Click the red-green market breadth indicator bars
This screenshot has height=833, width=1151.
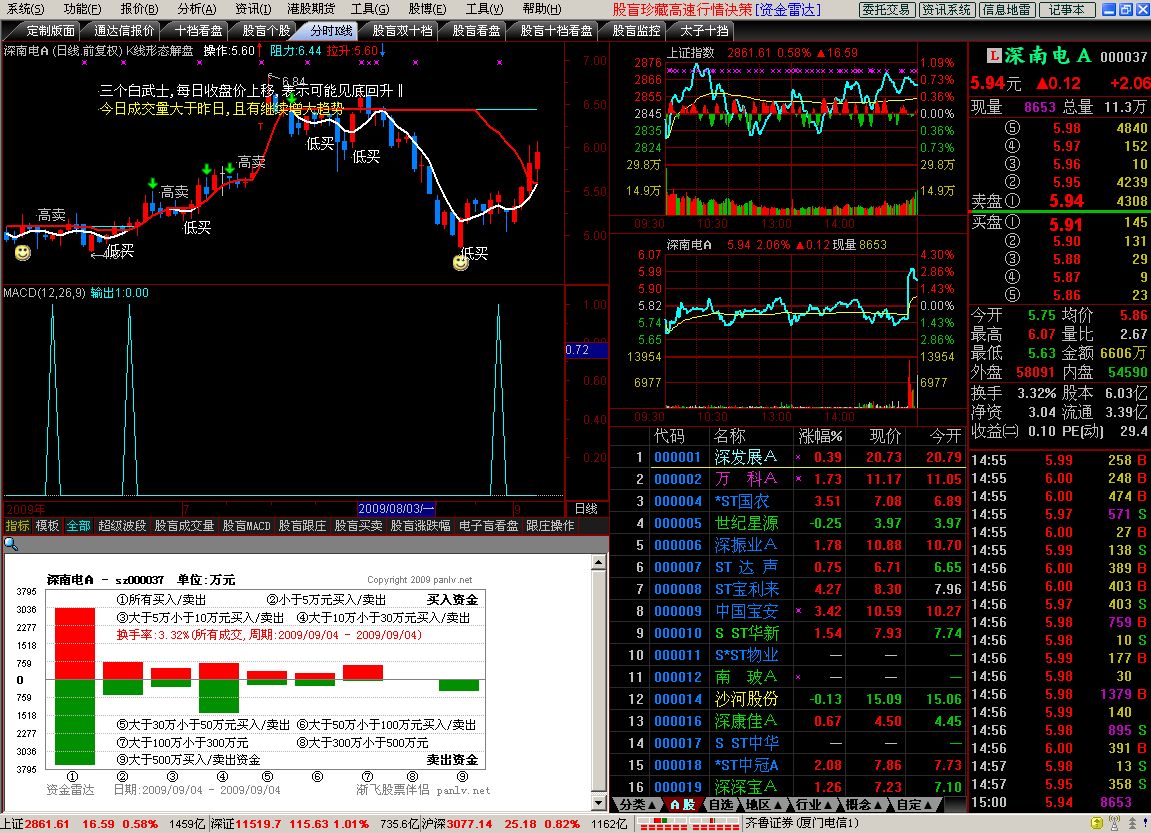click(688, 824)
